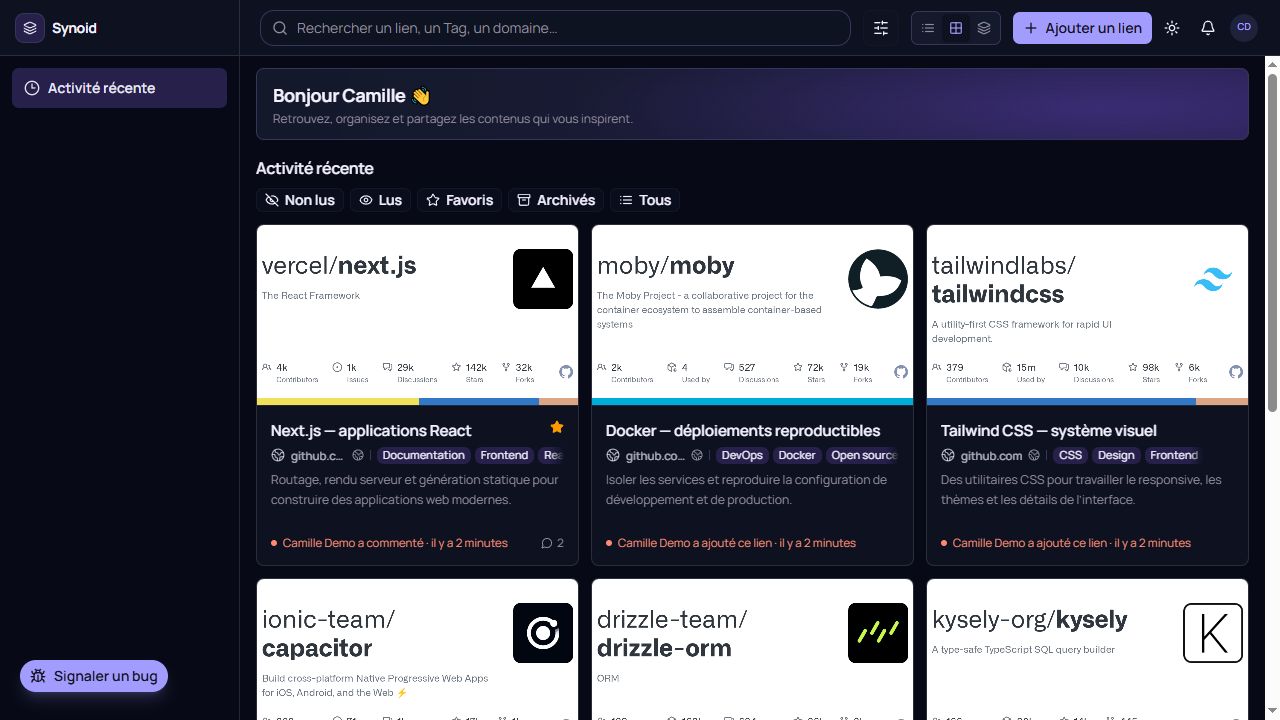Image resolution: width=1280 pixels, height=720 pixels.
Task: Open the CD user avatar menu
Action: pos(1244,28)
